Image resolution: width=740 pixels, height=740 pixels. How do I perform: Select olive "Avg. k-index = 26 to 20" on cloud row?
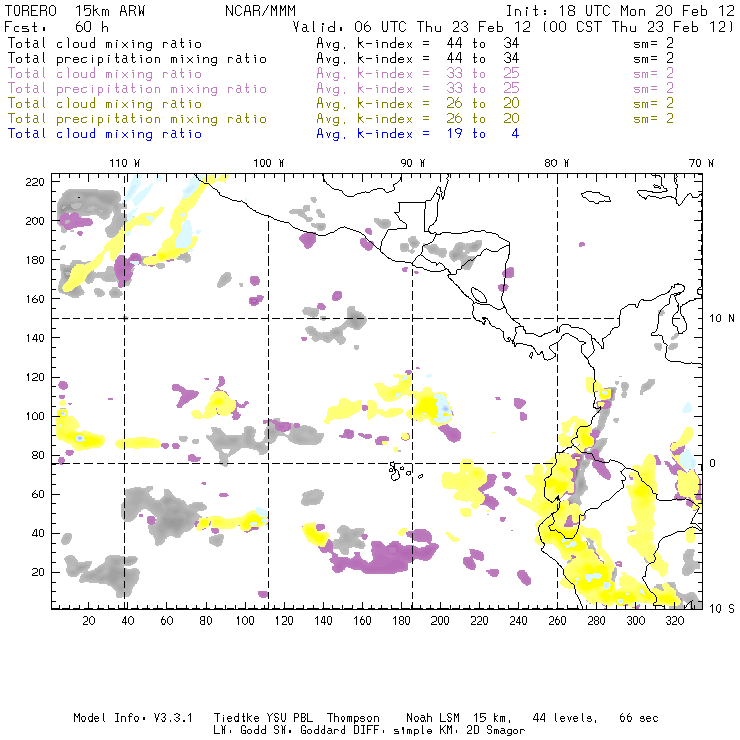click(x=418, y=104)
